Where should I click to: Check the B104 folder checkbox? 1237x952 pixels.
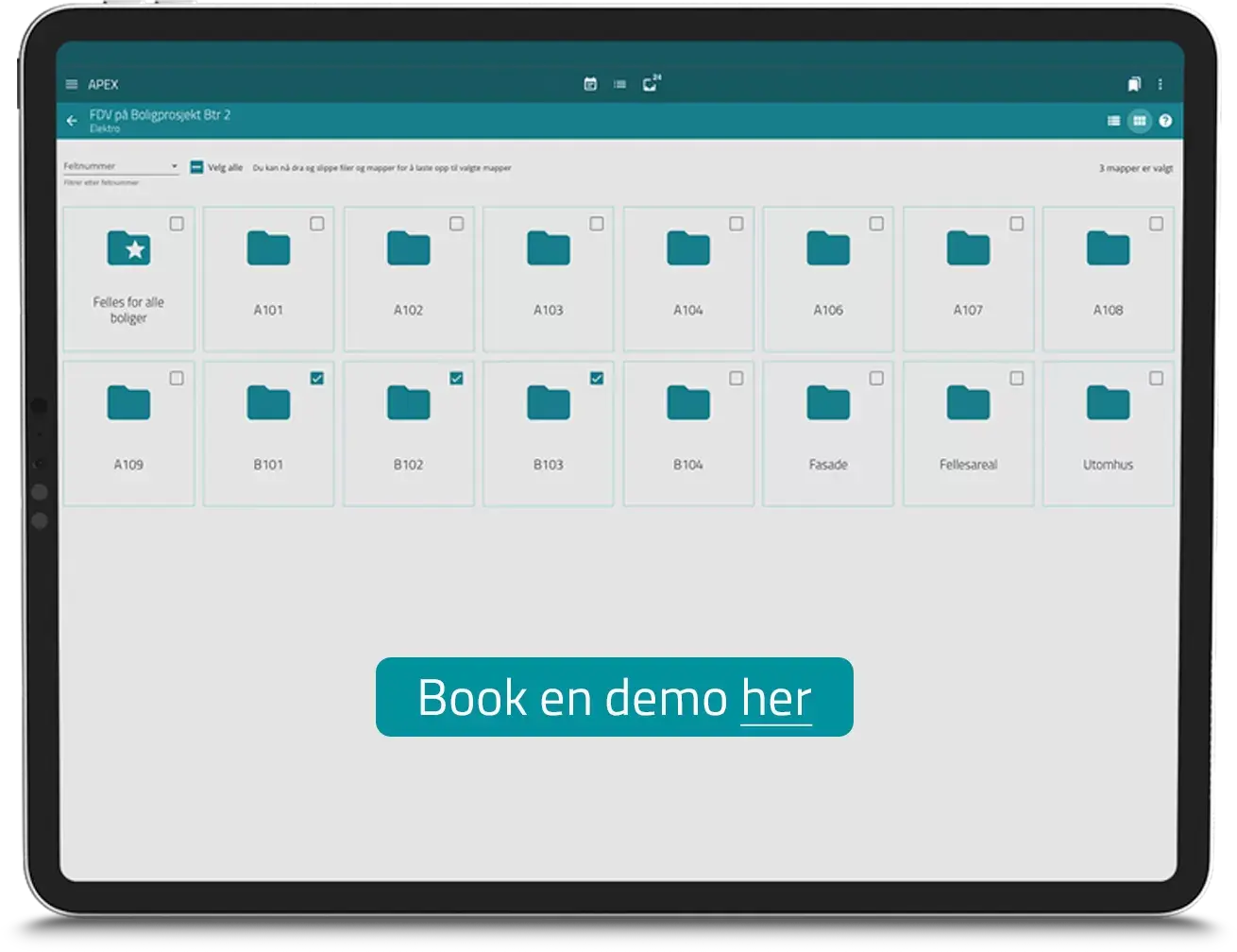coord(737,378)
